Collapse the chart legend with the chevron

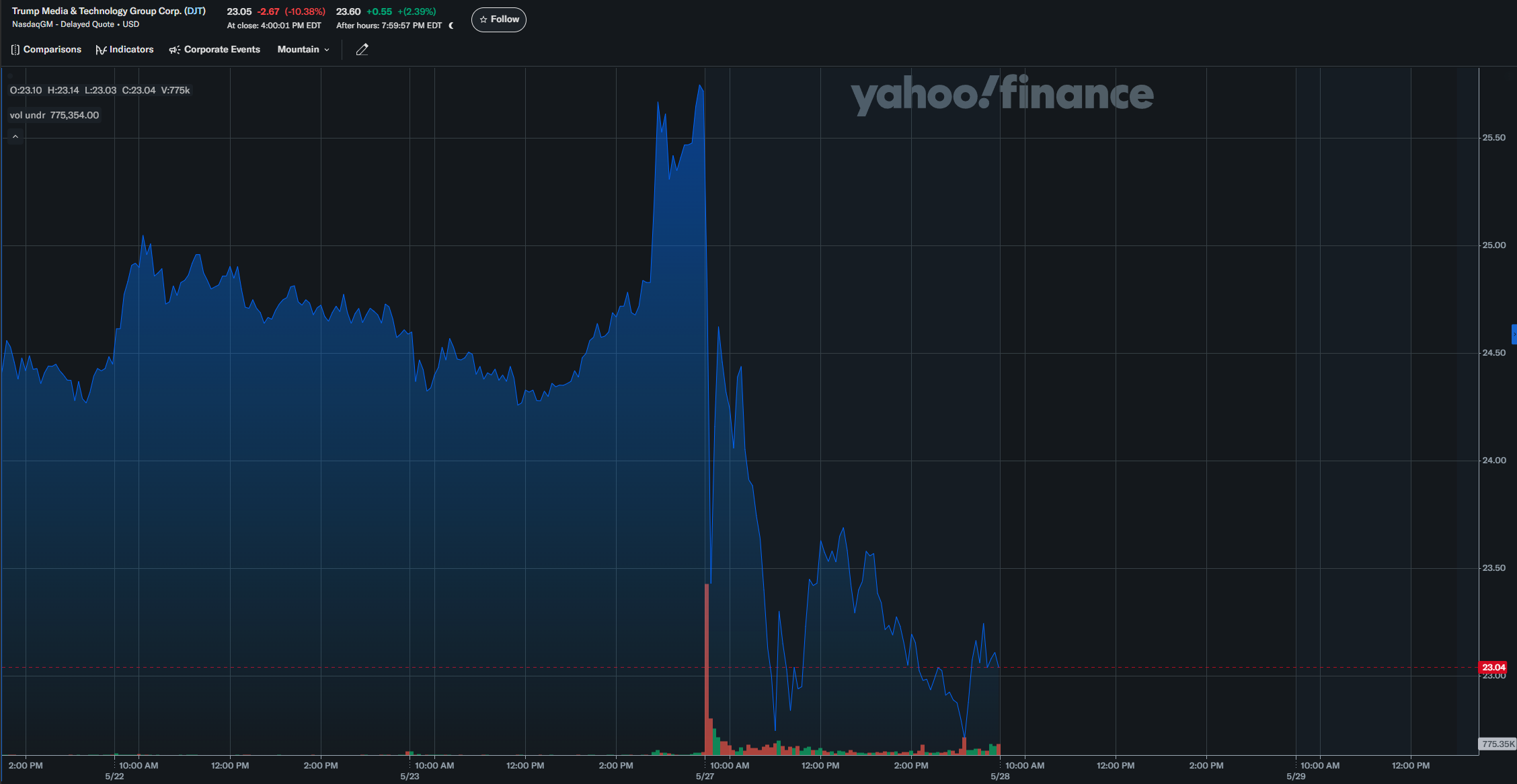click(x=15, y=137)
